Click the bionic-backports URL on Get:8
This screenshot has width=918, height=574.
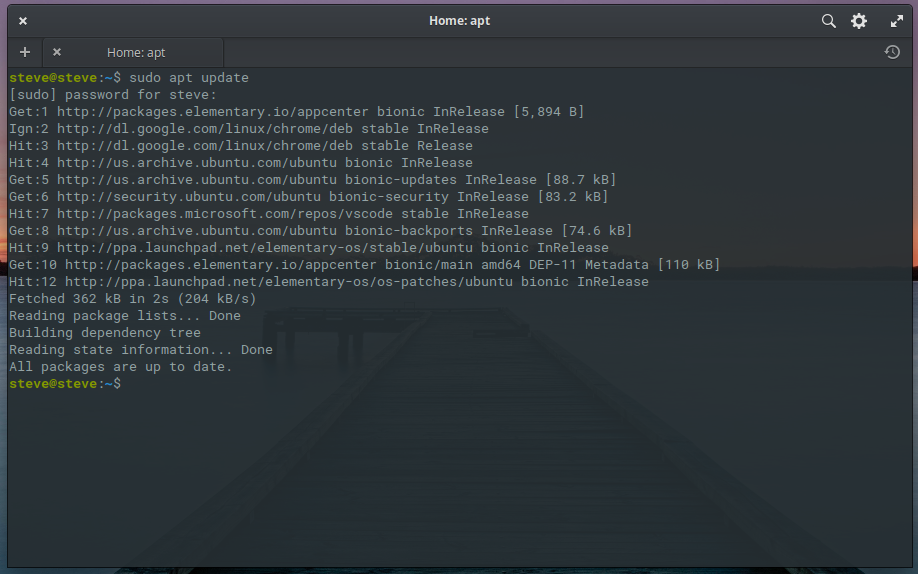pos(197,230)
